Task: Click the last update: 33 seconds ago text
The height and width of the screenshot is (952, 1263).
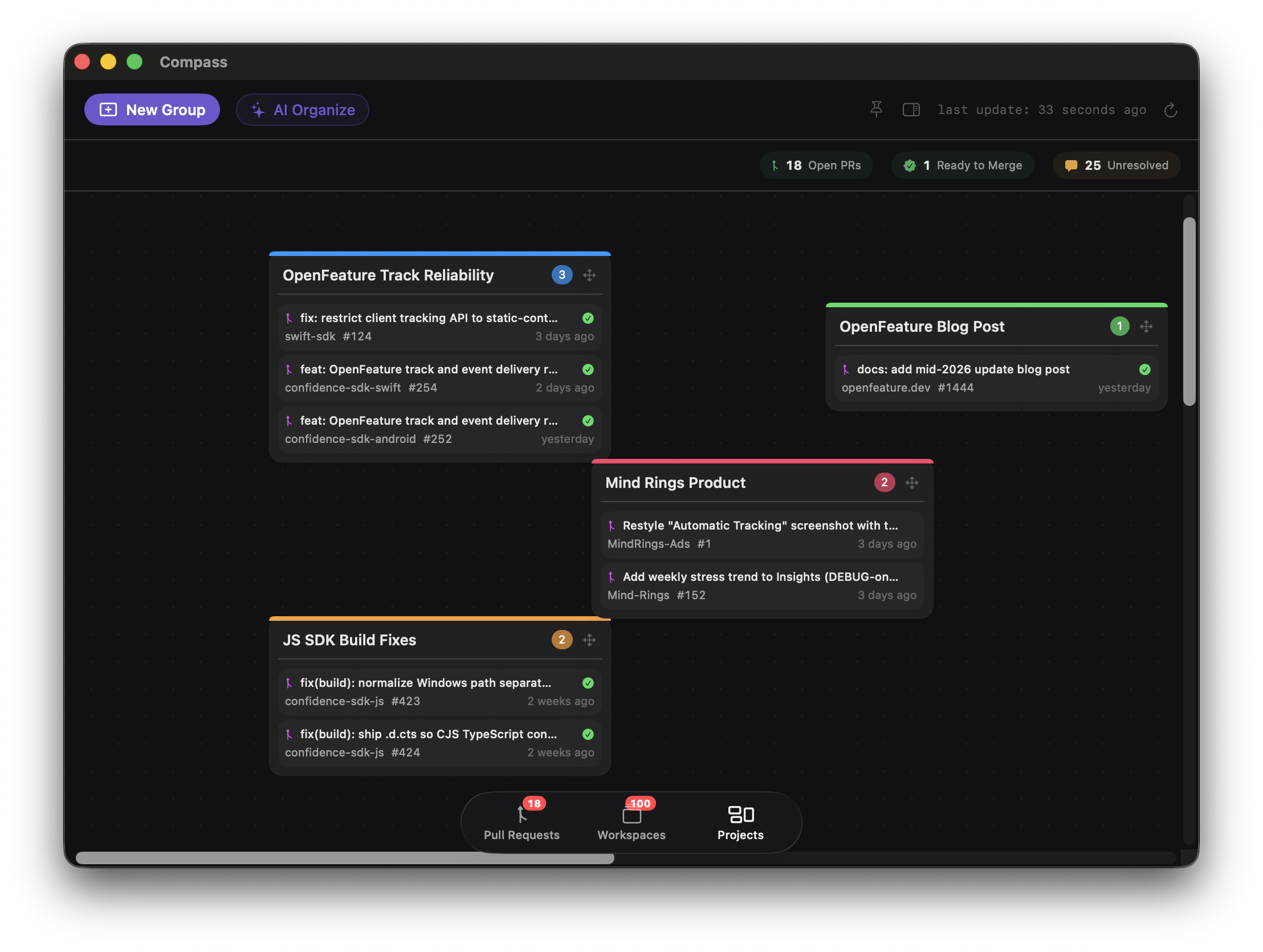Action: [1042, 109]
